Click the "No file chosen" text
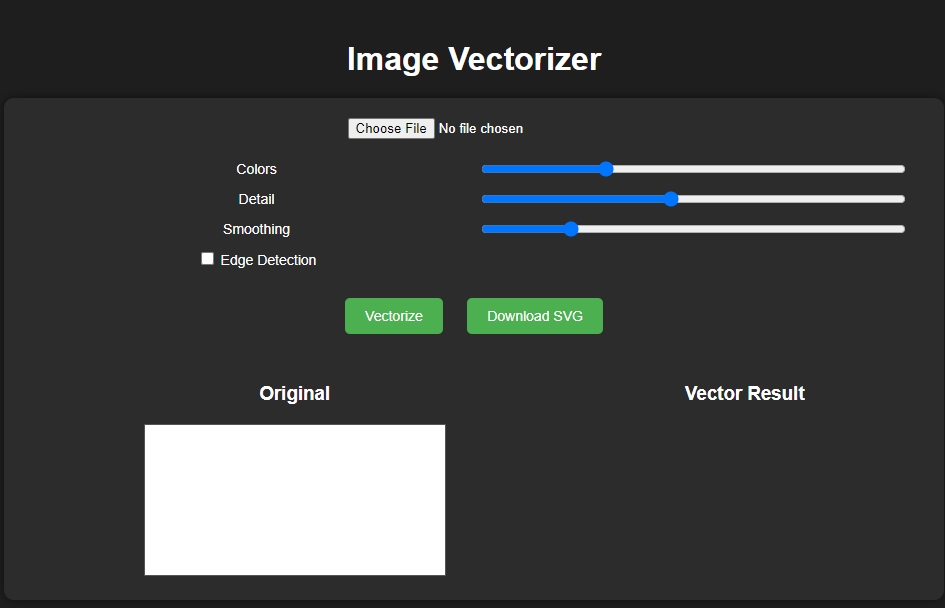945x608 pixels. [481, 129]
